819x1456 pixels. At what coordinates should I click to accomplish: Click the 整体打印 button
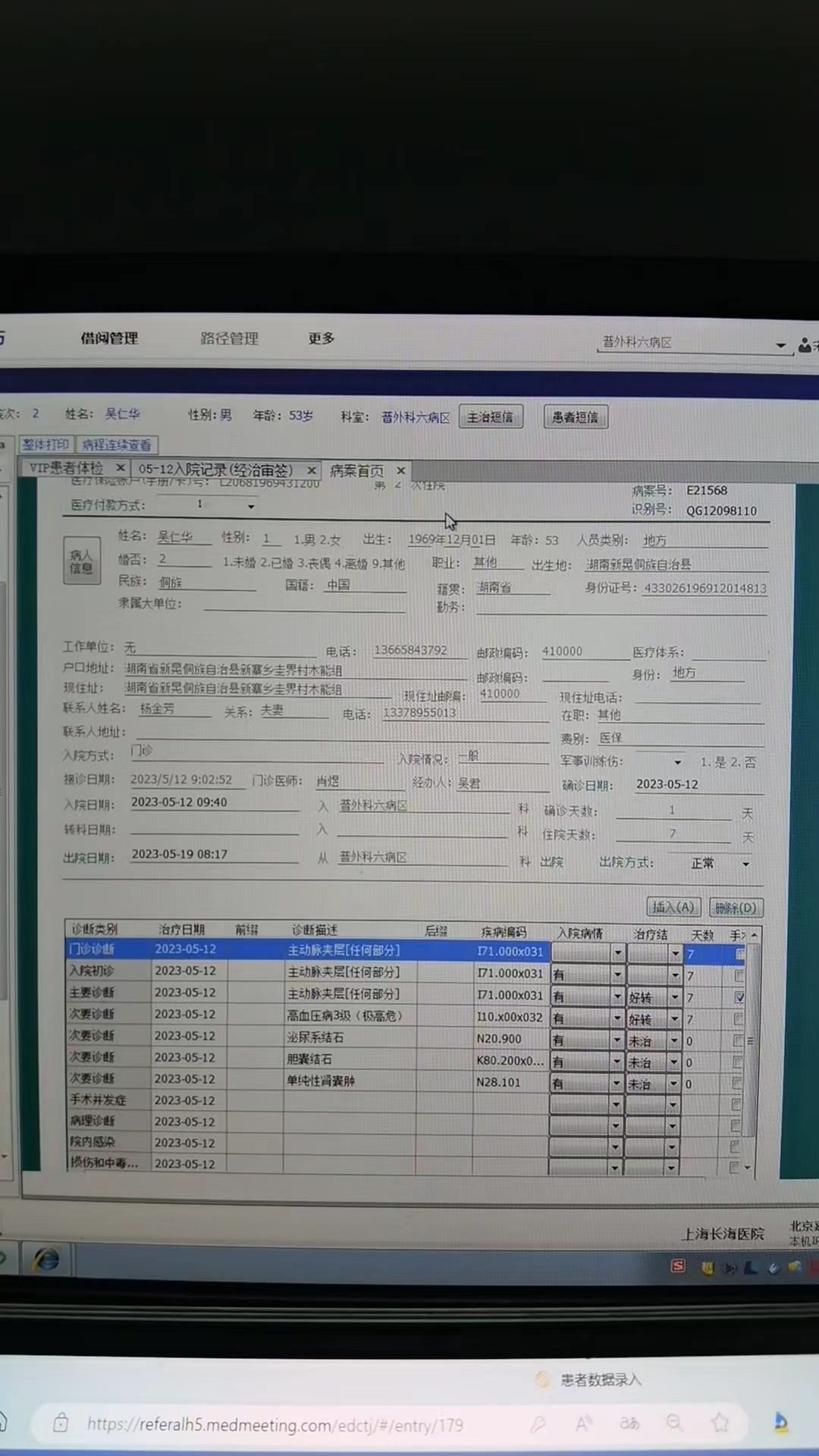[45, 444]
